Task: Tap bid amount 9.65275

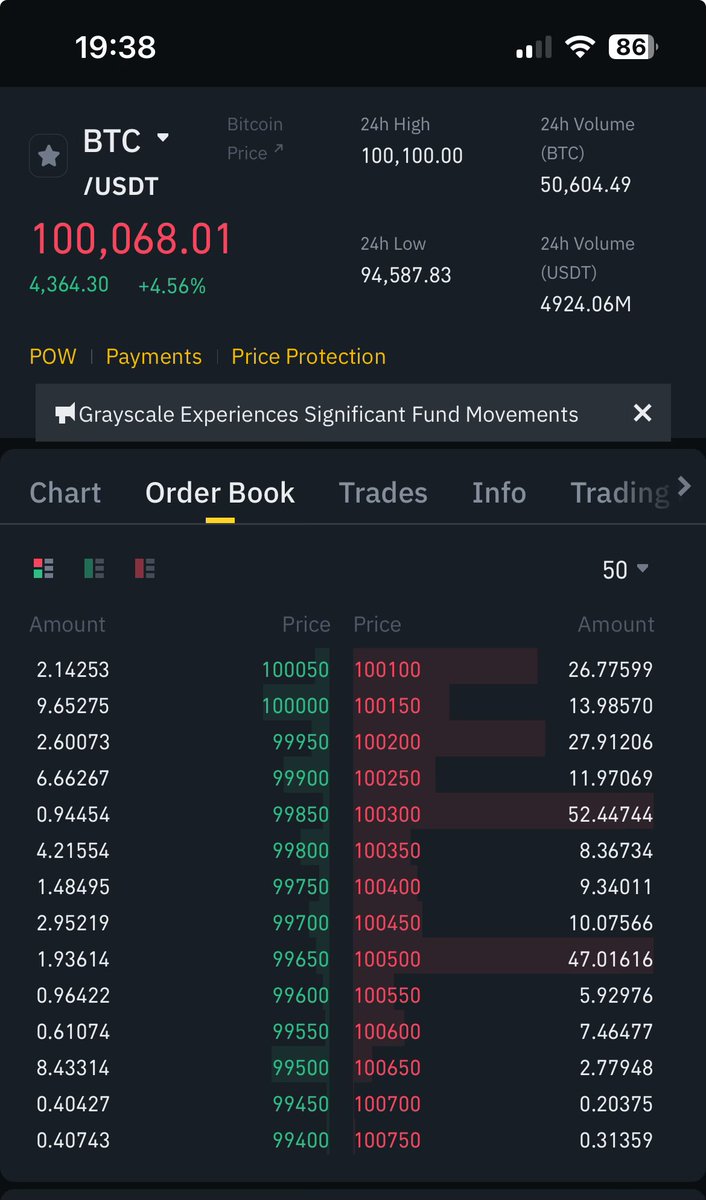Action: 73,706
